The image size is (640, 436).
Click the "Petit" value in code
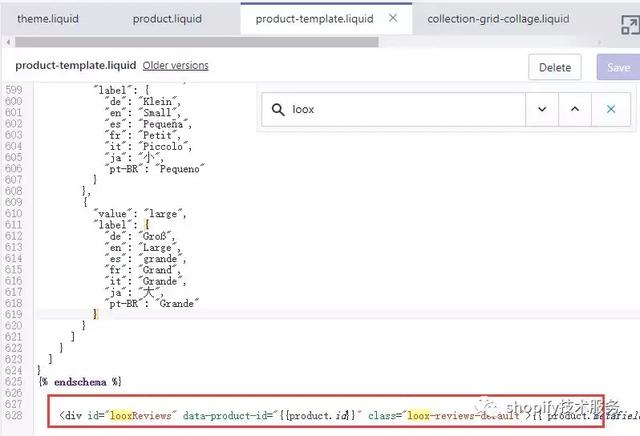click(x=159, y=135)
